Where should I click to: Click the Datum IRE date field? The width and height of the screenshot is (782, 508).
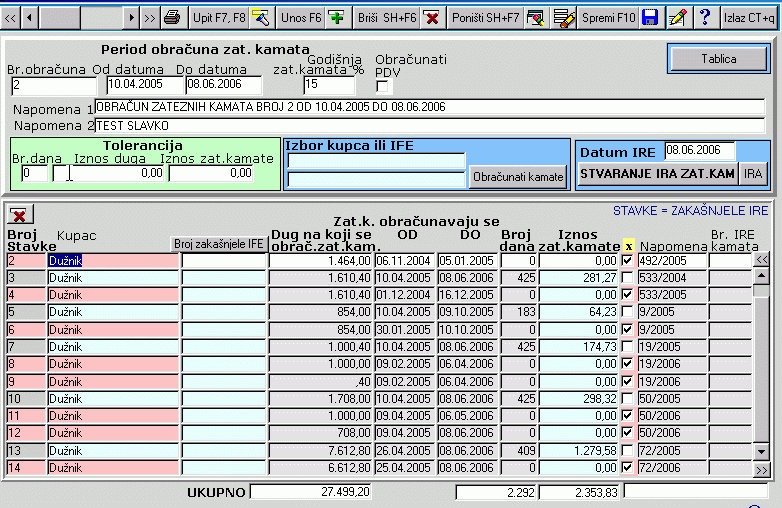(x=699, y=151)
